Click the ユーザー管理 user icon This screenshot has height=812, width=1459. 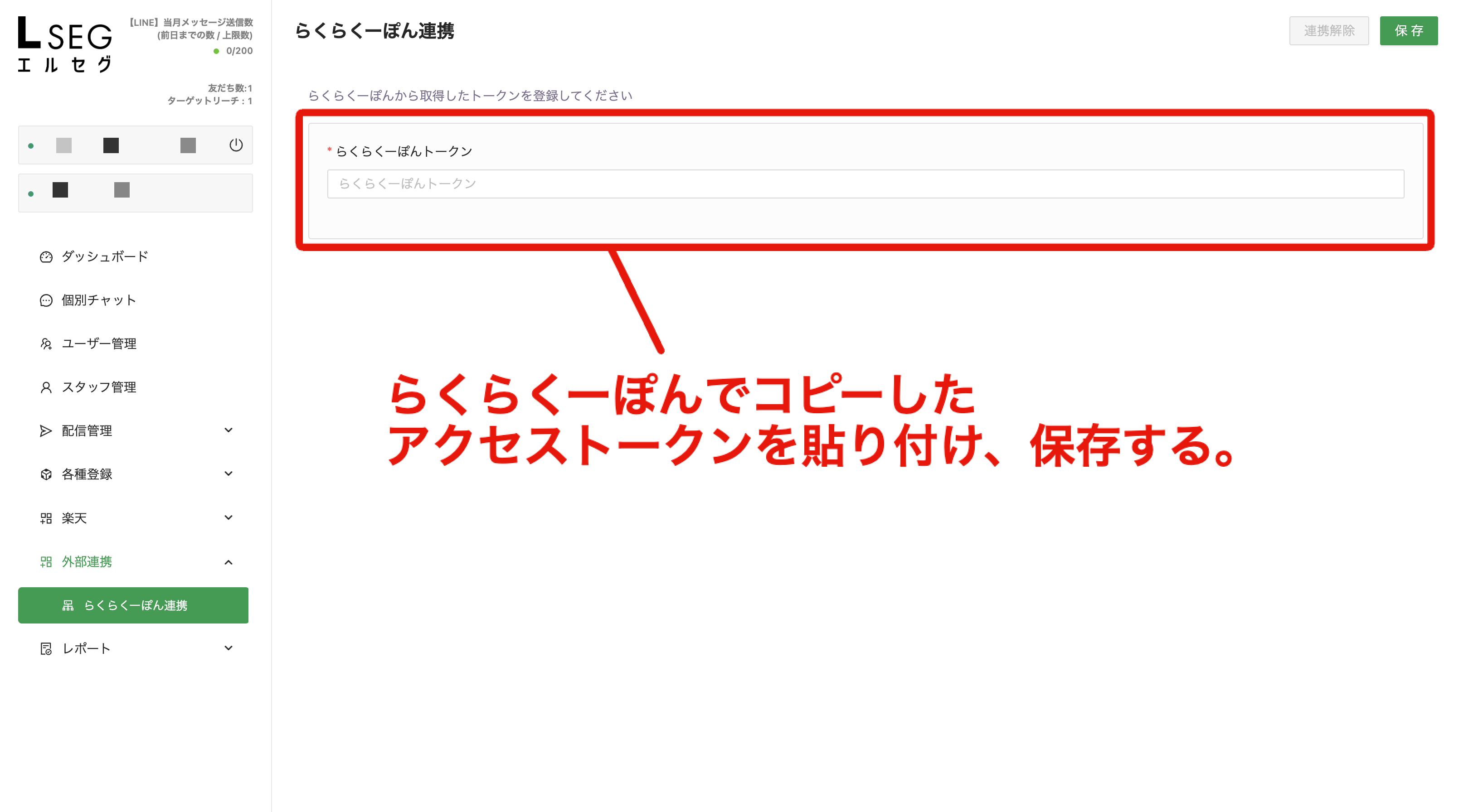pyautogui.click(x=46, y=344)
